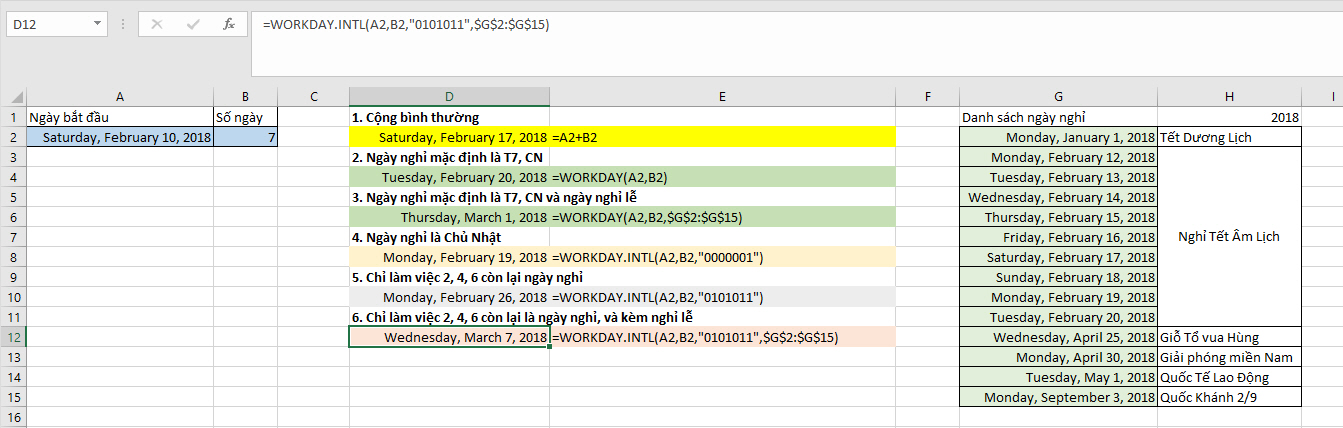Select row 2 header

(13, 137)
